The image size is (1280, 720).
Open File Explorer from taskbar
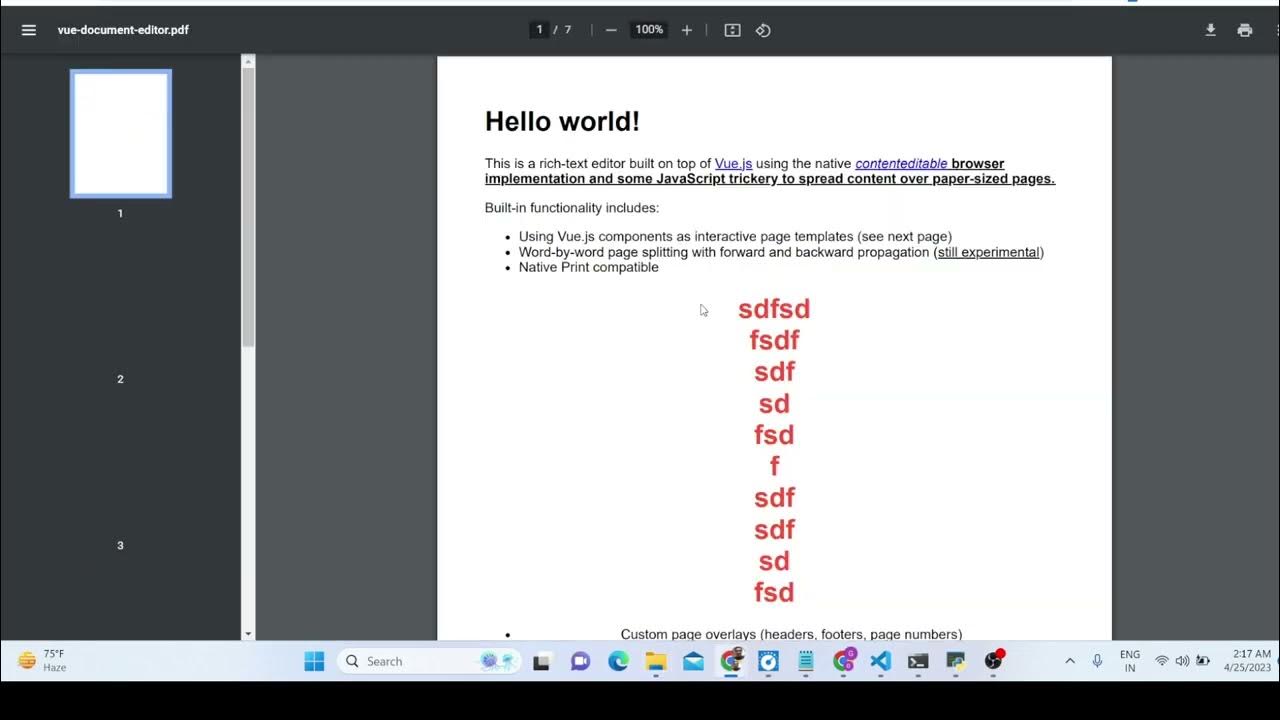pyautogui.click(x=656, y=661)
